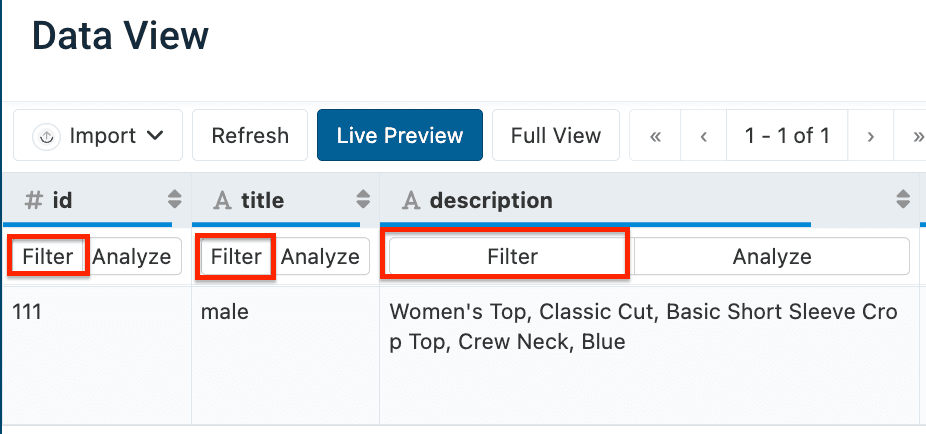The width and height of the screenshot is (926, 434).
Task: Open Filter for the id column
Action: pos(48,257)
